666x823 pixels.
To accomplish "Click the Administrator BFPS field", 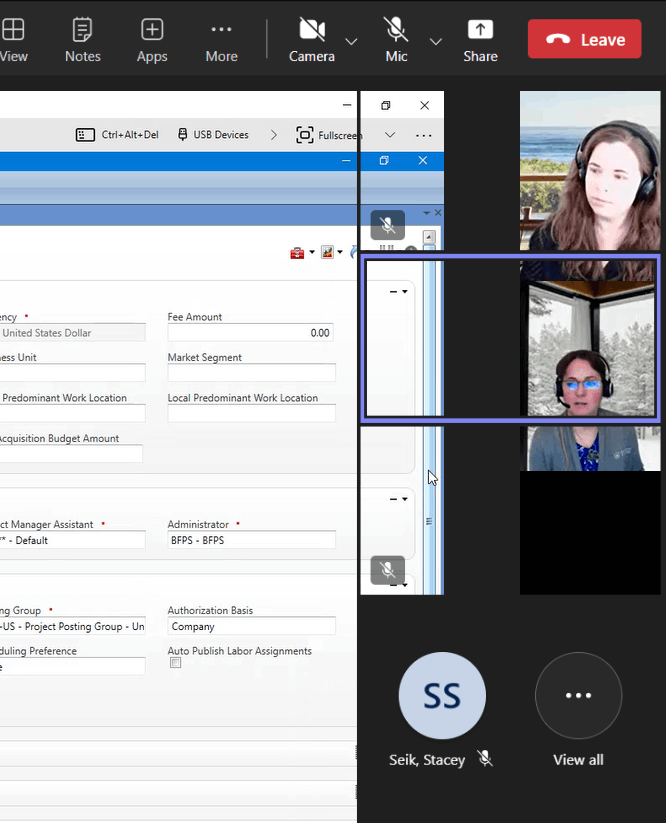I will pyautogui.click(x=251, y=540).
